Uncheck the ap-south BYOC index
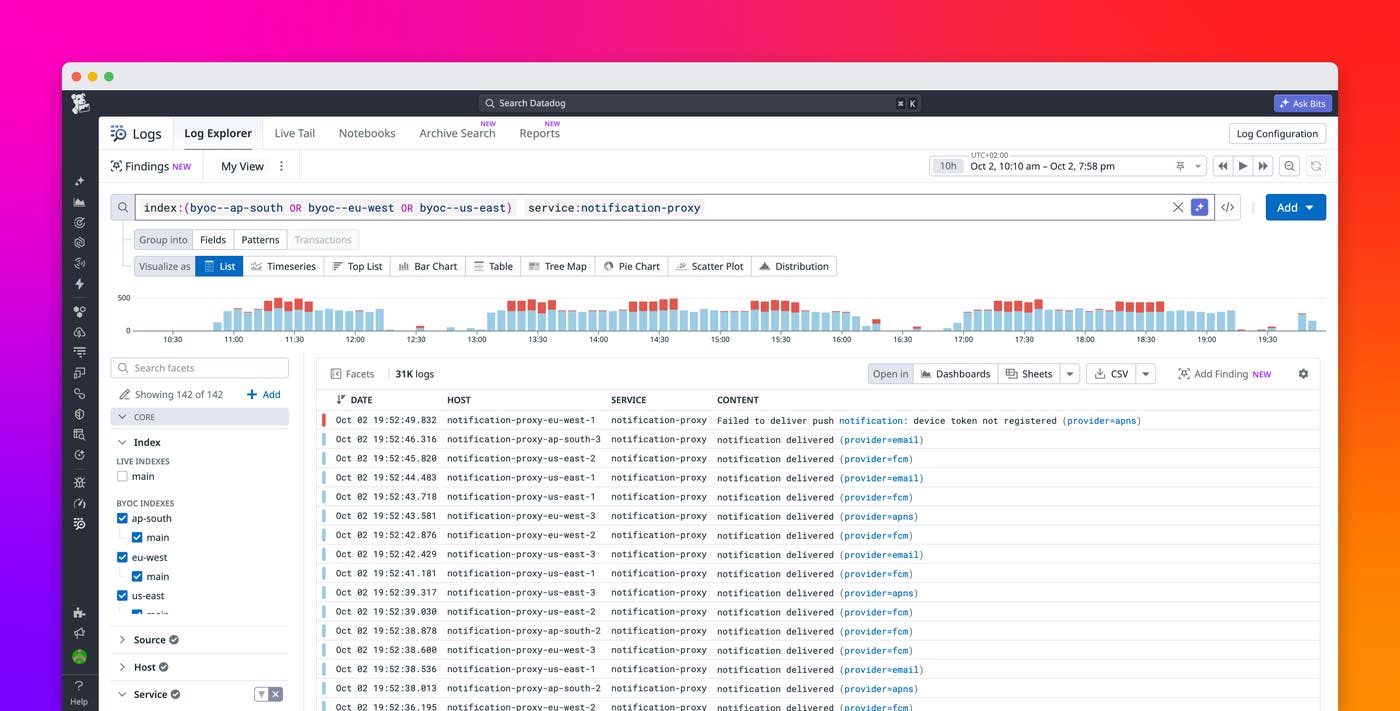Image resolution: width=1400 pixels, height=711 pixels. [x=122, y=519]
